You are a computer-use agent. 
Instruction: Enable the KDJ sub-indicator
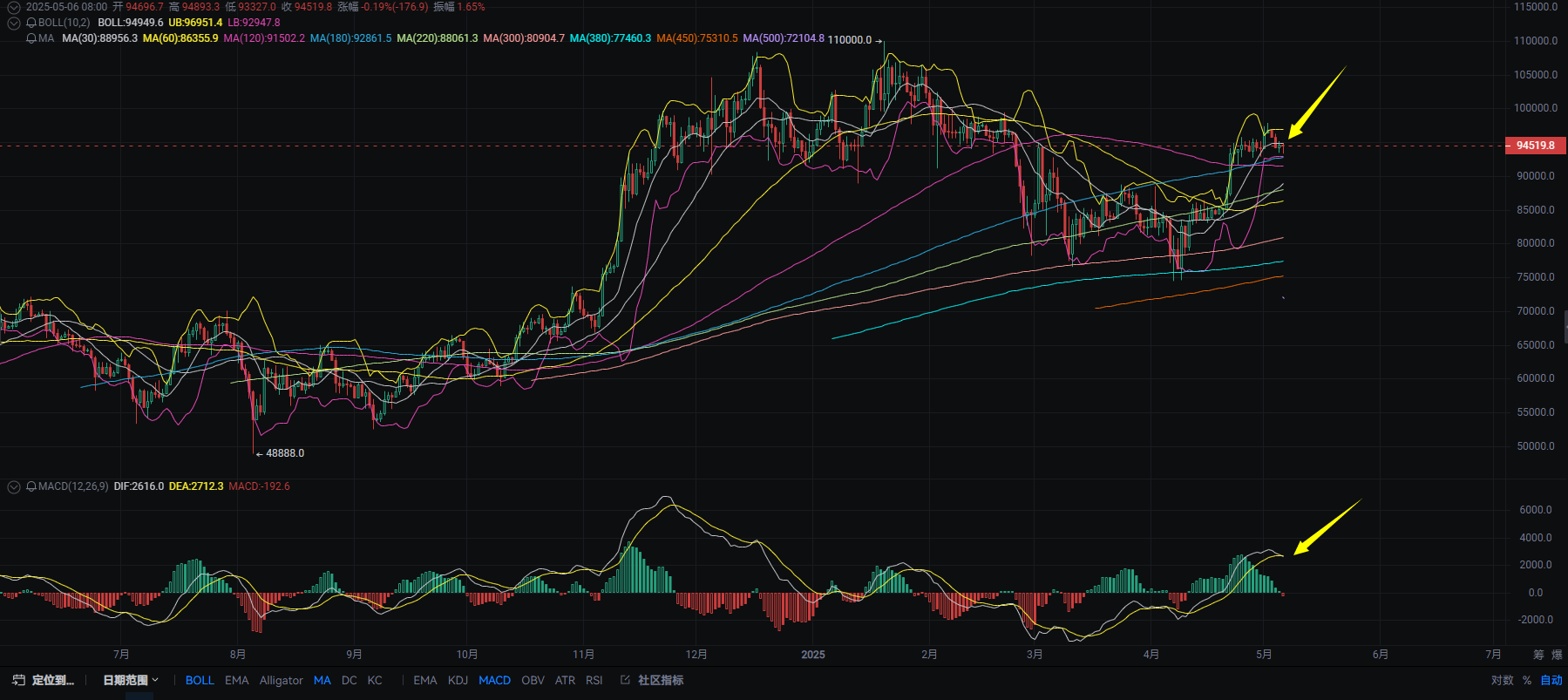pyautogui.click(x=458, y=680)
